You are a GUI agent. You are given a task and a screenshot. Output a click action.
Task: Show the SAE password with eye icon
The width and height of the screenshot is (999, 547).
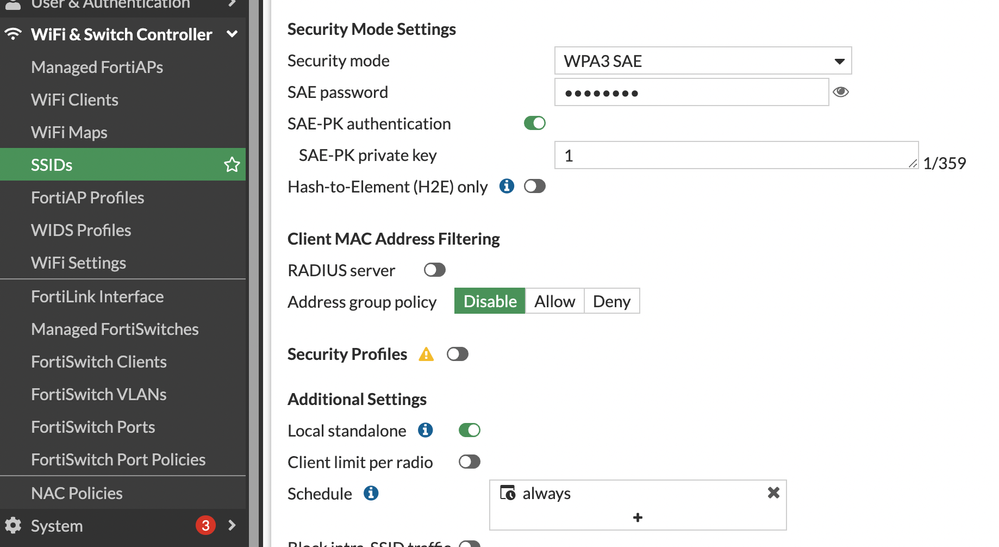pos(841,92)
